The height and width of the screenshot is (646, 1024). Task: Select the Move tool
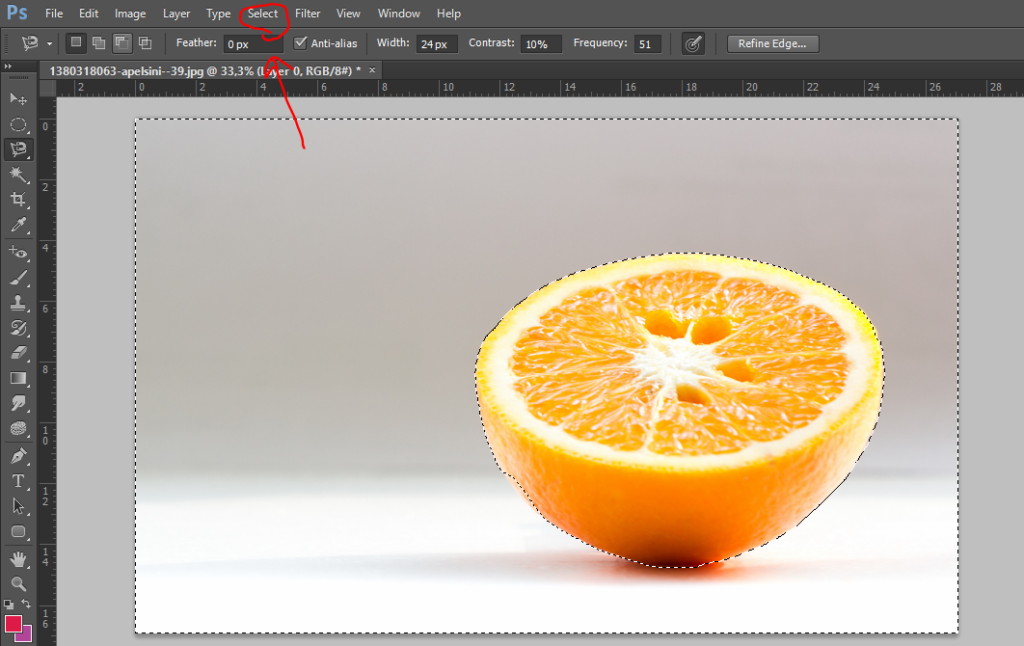[18, 99]
